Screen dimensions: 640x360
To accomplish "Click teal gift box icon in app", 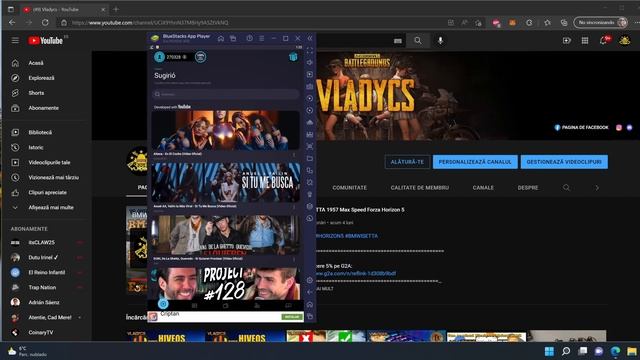I will [293, 57].
